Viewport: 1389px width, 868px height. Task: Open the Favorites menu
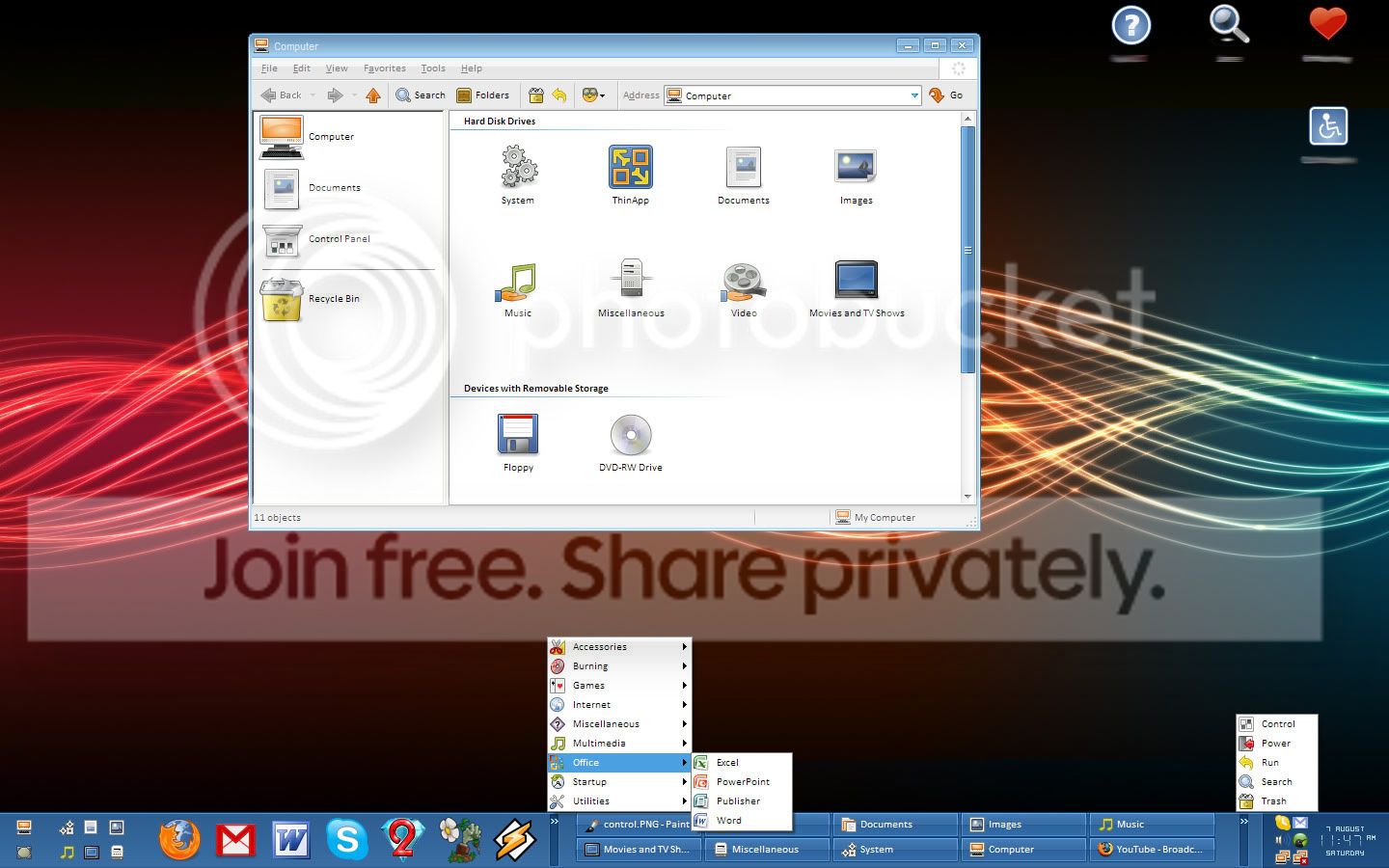click(x=384, y=68)
